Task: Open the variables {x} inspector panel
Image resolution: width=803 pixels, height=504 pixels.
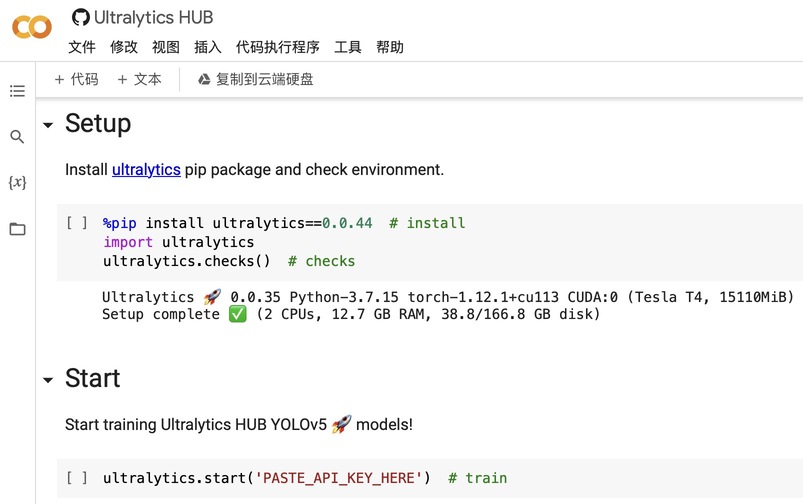Action: pos(17,183)
